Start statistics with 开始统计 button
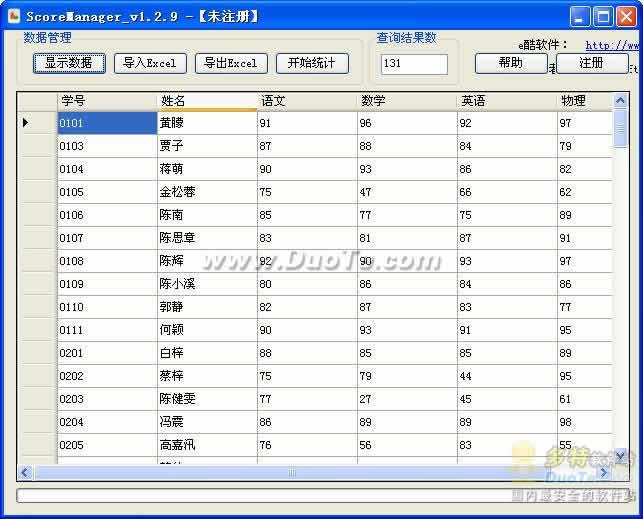Screen dimensions: 643x519 coord(312,63)
